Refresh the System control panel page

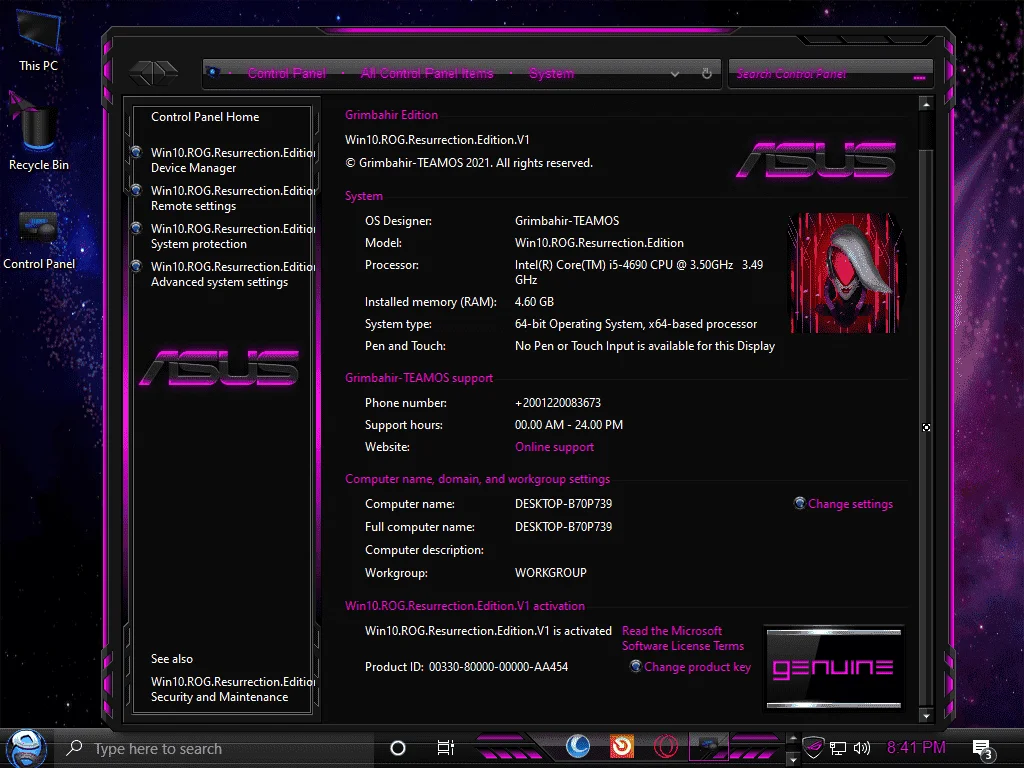click(x=707, y=73)
